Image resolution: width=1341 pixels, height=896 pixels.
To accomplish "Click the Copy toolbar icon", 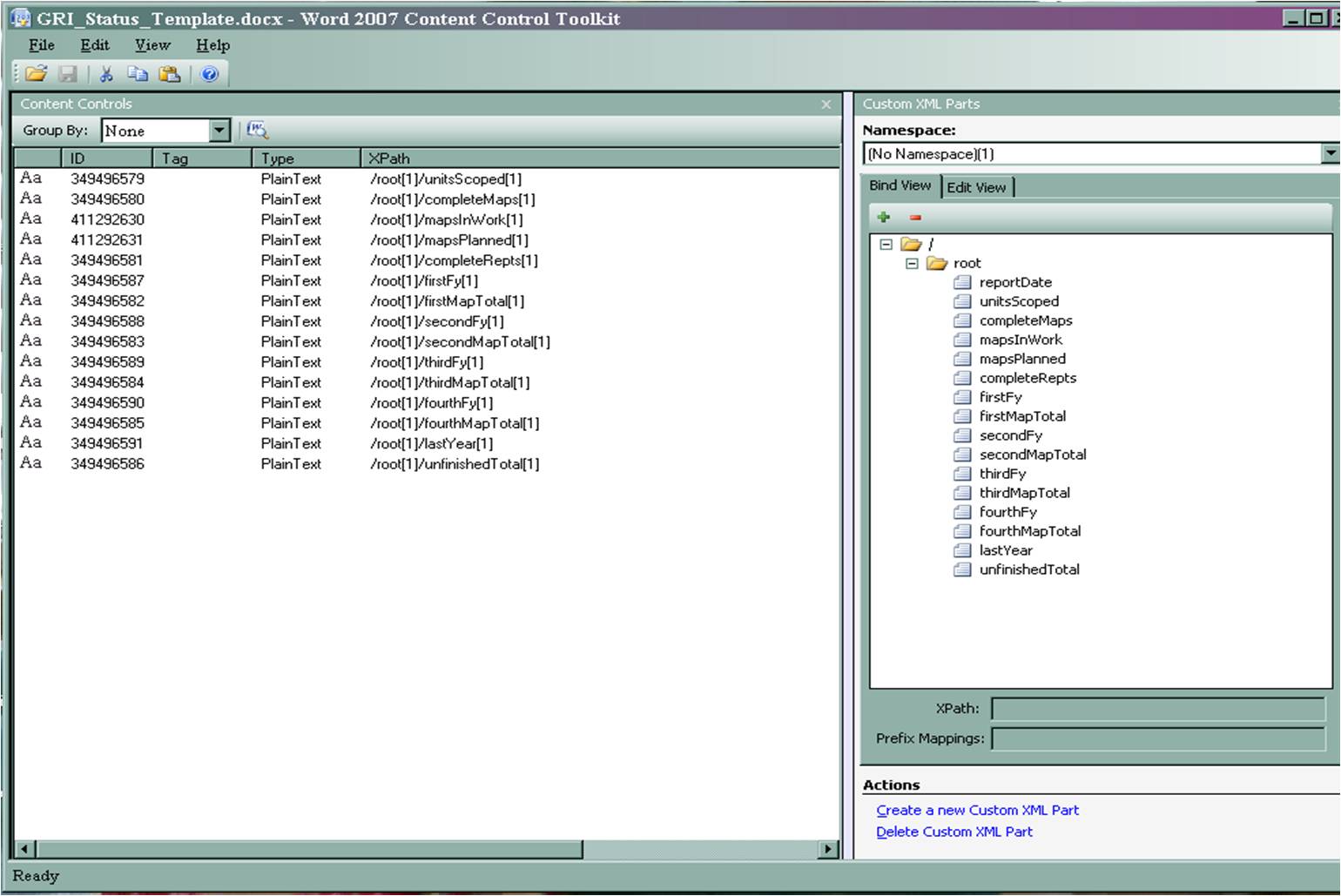I will click(x=138, y=74).
